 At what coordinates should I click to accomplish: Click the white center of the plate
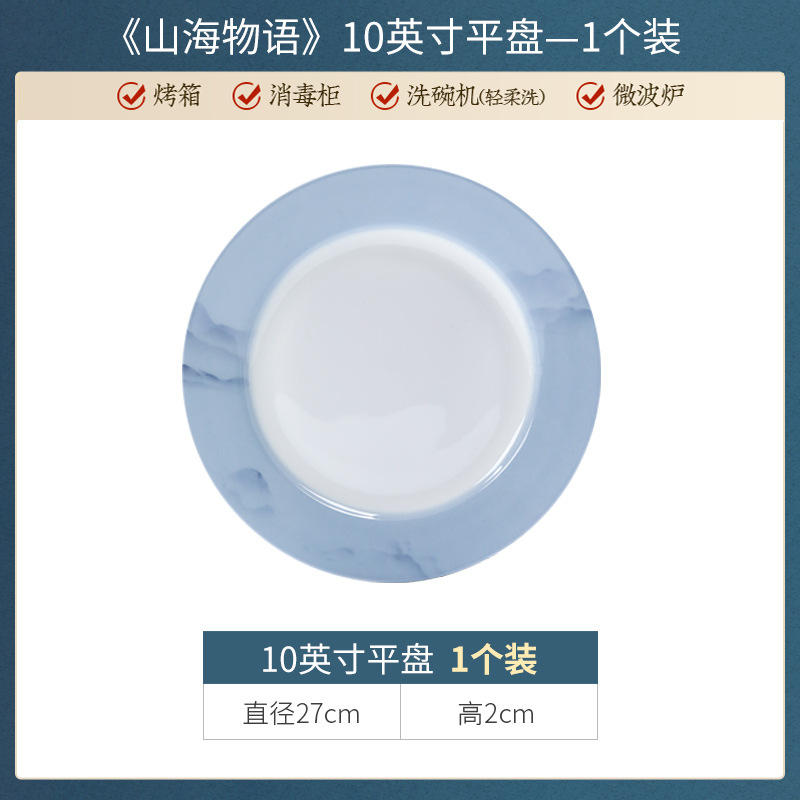pos(392,372)
